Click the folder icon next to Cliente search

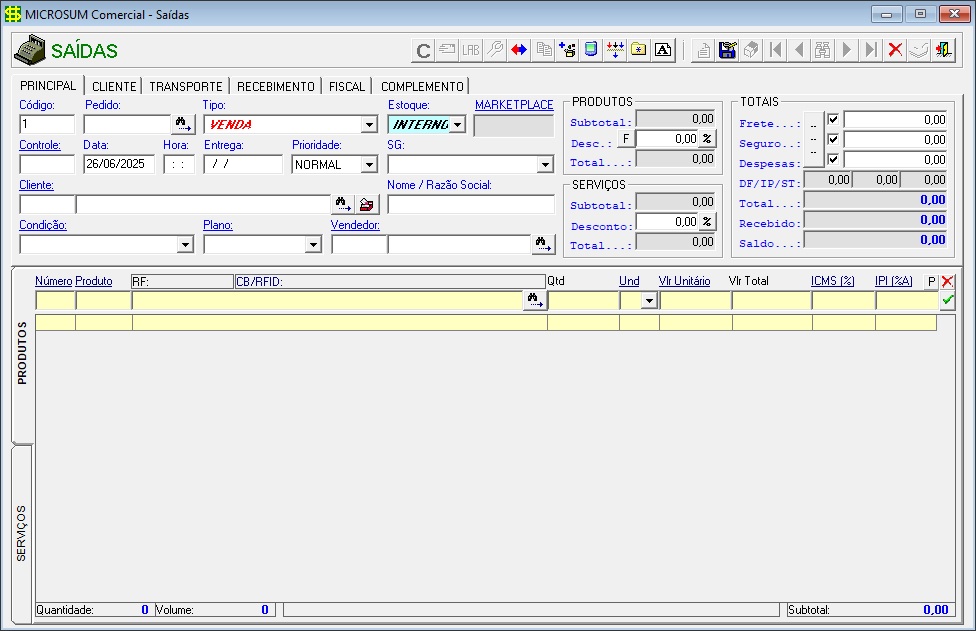click(x=368, y=204)
